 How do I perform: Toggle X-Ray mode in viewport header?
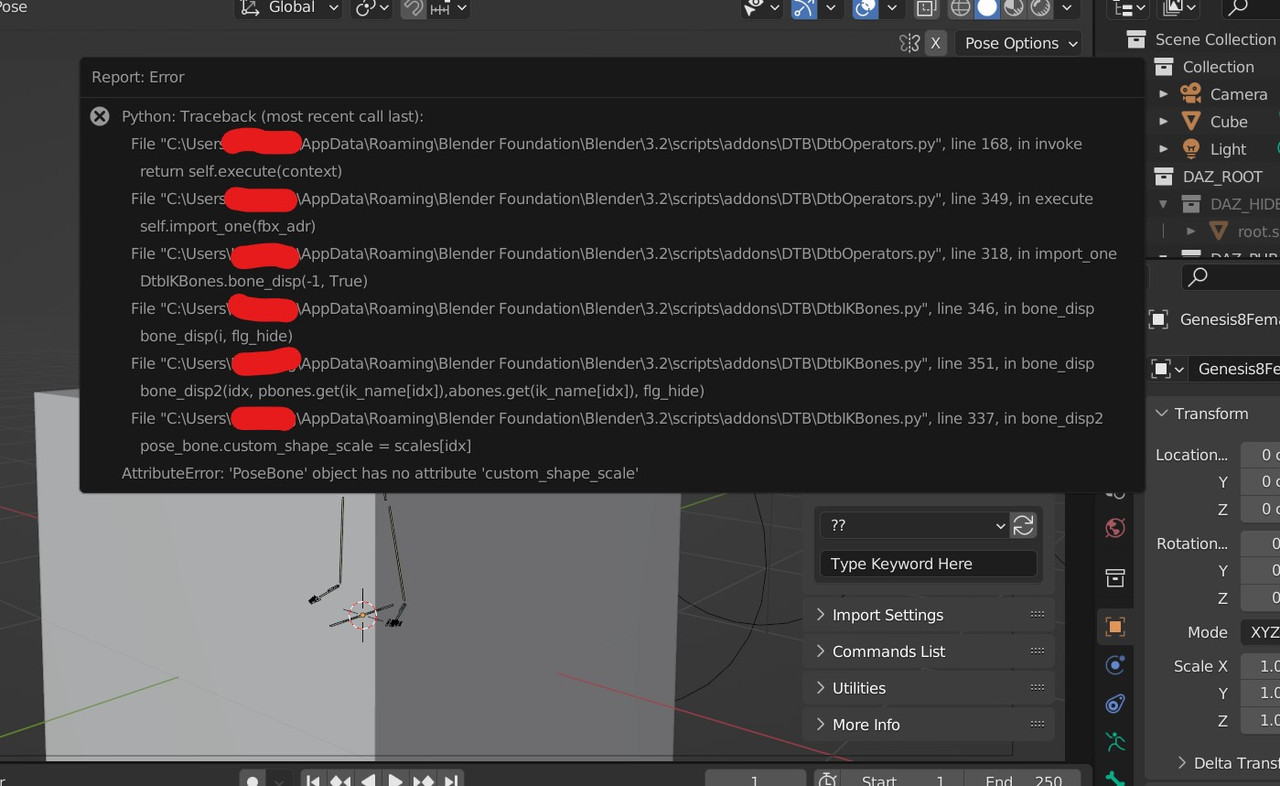(926, 10)
